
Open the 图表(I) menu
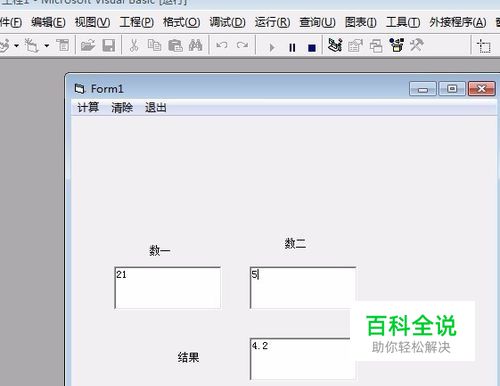click(x=361, y=22)
